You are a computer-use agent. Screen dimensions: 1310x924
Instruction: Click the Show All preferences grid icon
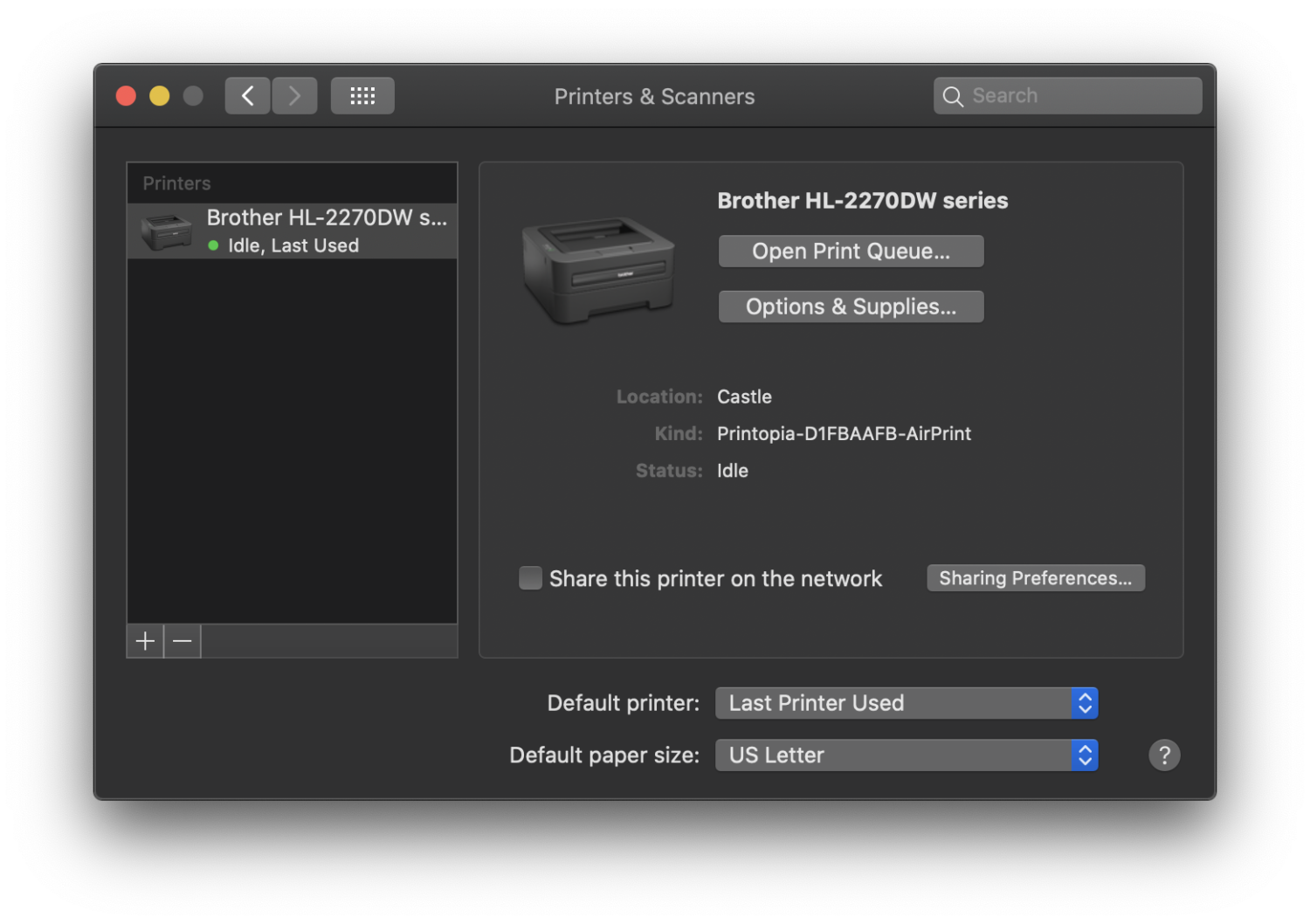[362, 95]
